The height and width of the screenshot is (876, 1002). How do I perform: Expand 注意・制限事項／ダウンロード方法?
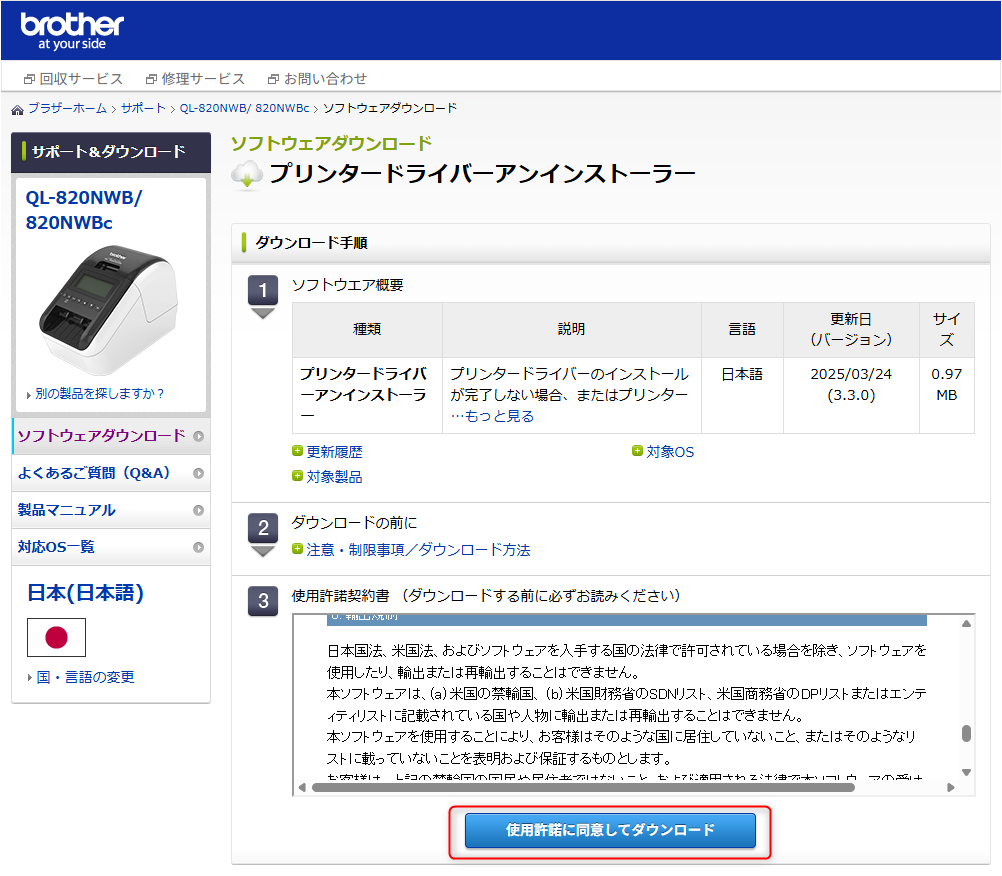[x=418, y=550]
